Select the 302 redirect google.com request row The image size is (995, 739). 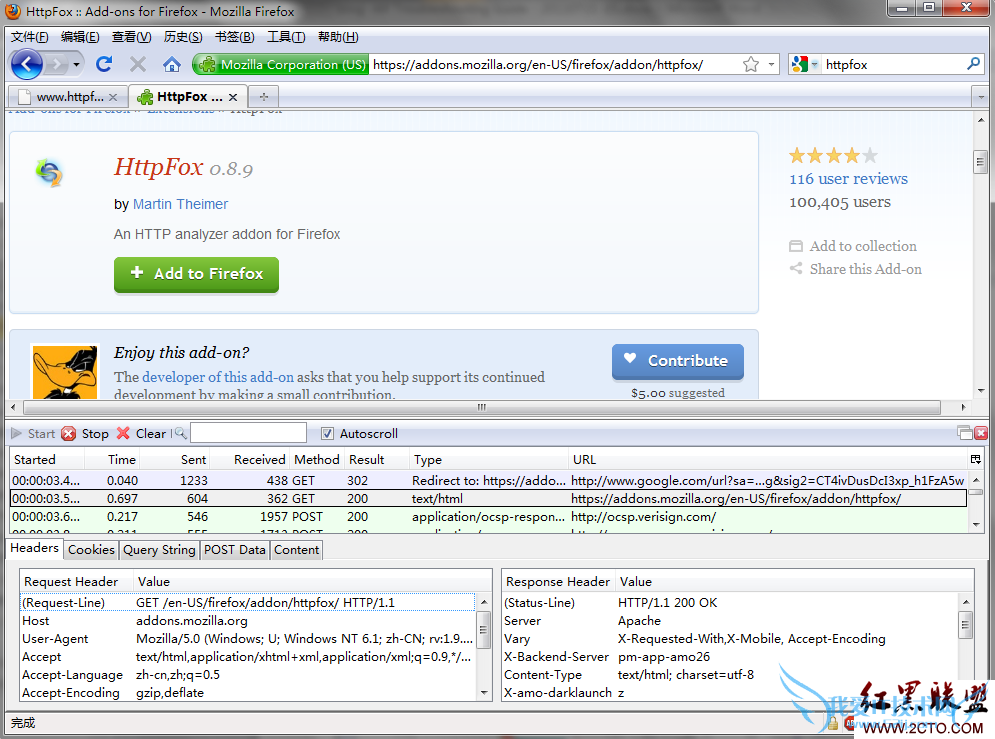(489, 481)
